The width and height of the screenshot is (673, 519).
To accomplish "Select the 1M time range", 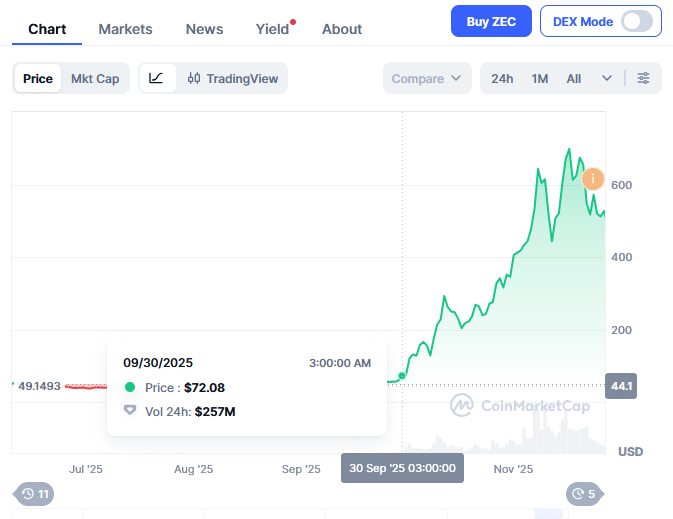I will click(x=540, y=79).
